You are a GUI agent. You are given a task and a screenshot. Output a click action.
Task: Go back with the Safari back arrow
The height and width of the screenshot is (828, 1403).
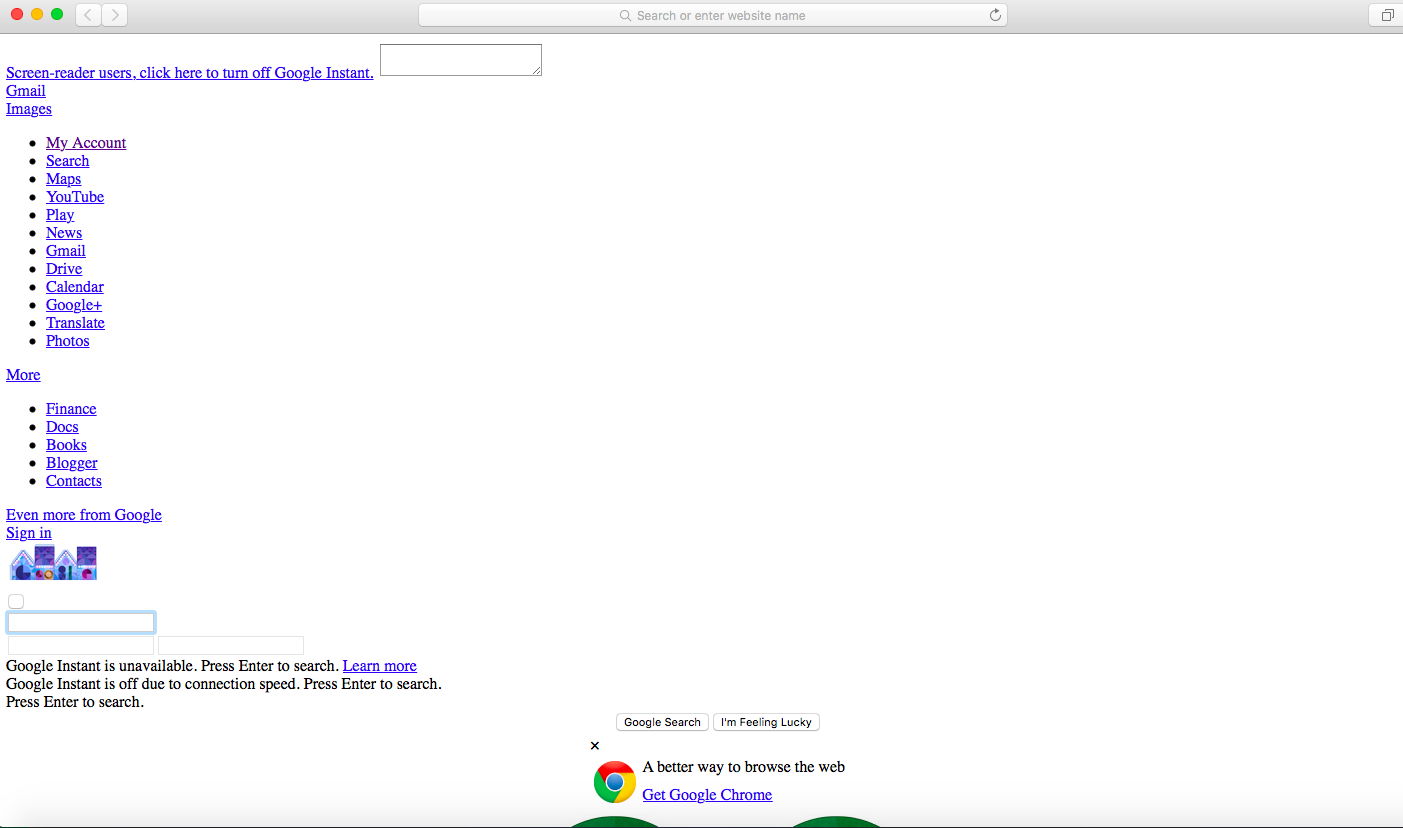point(88,15)
